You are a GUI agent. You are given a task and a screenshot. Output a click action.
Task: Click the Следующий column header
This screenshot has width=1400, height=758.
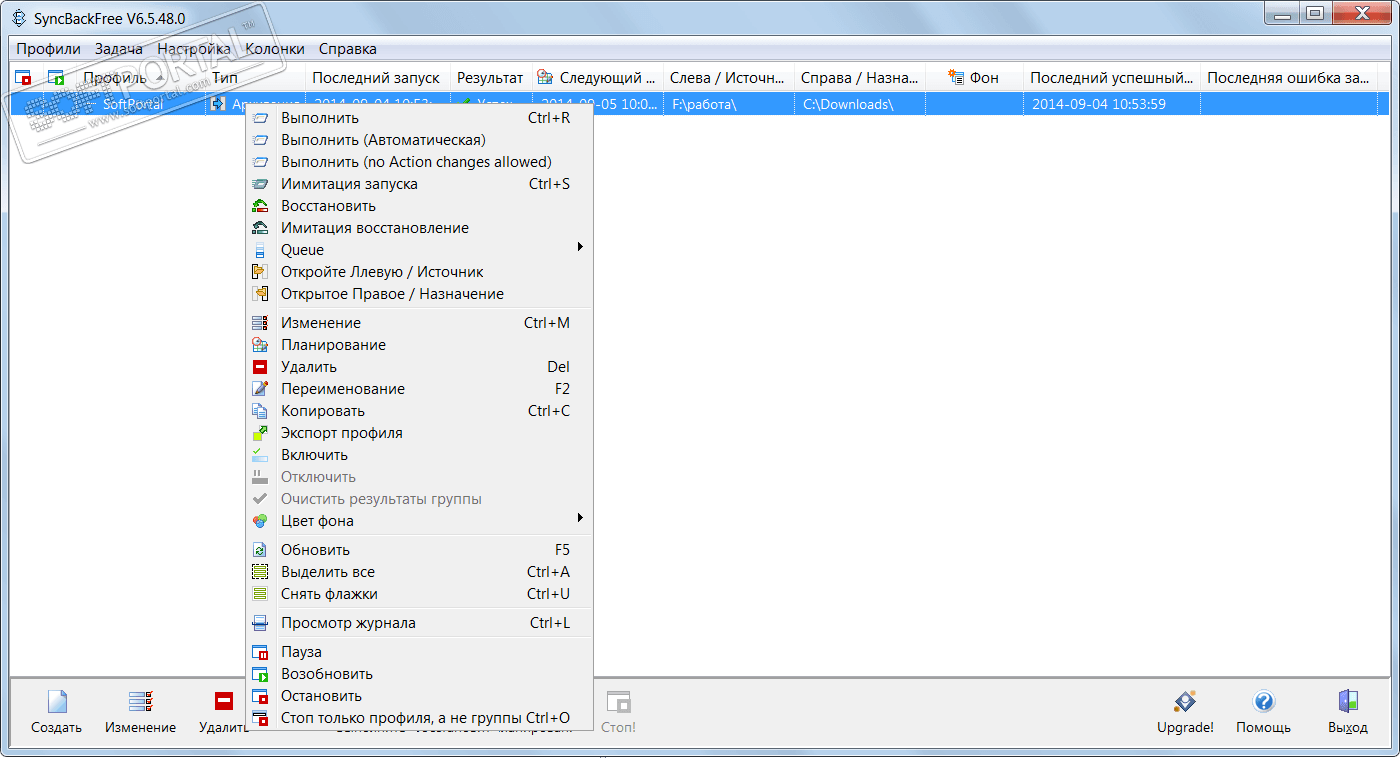(597, 78)
